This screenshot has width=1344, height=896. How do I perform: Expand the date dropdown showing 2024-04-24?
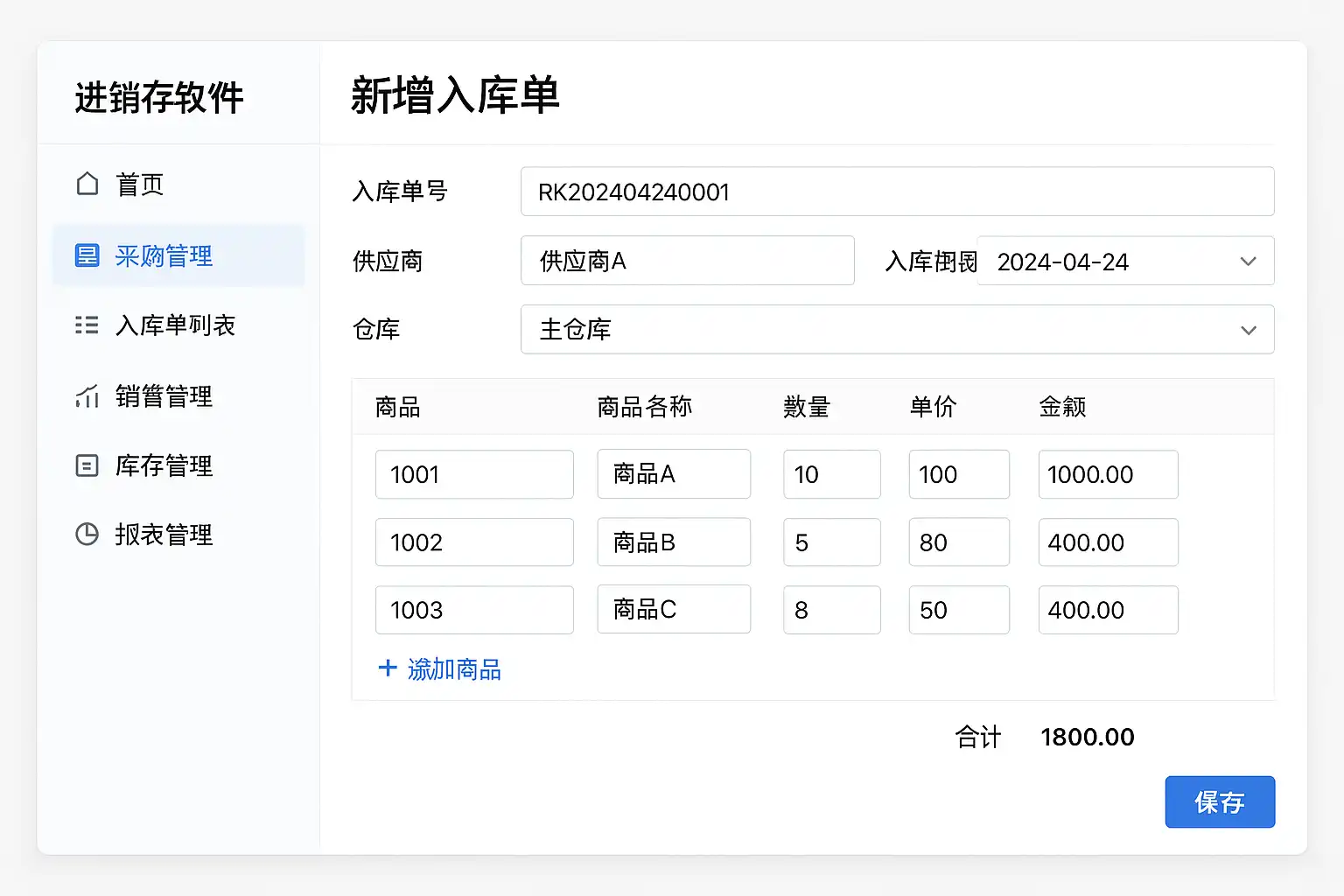(1124, 262)
